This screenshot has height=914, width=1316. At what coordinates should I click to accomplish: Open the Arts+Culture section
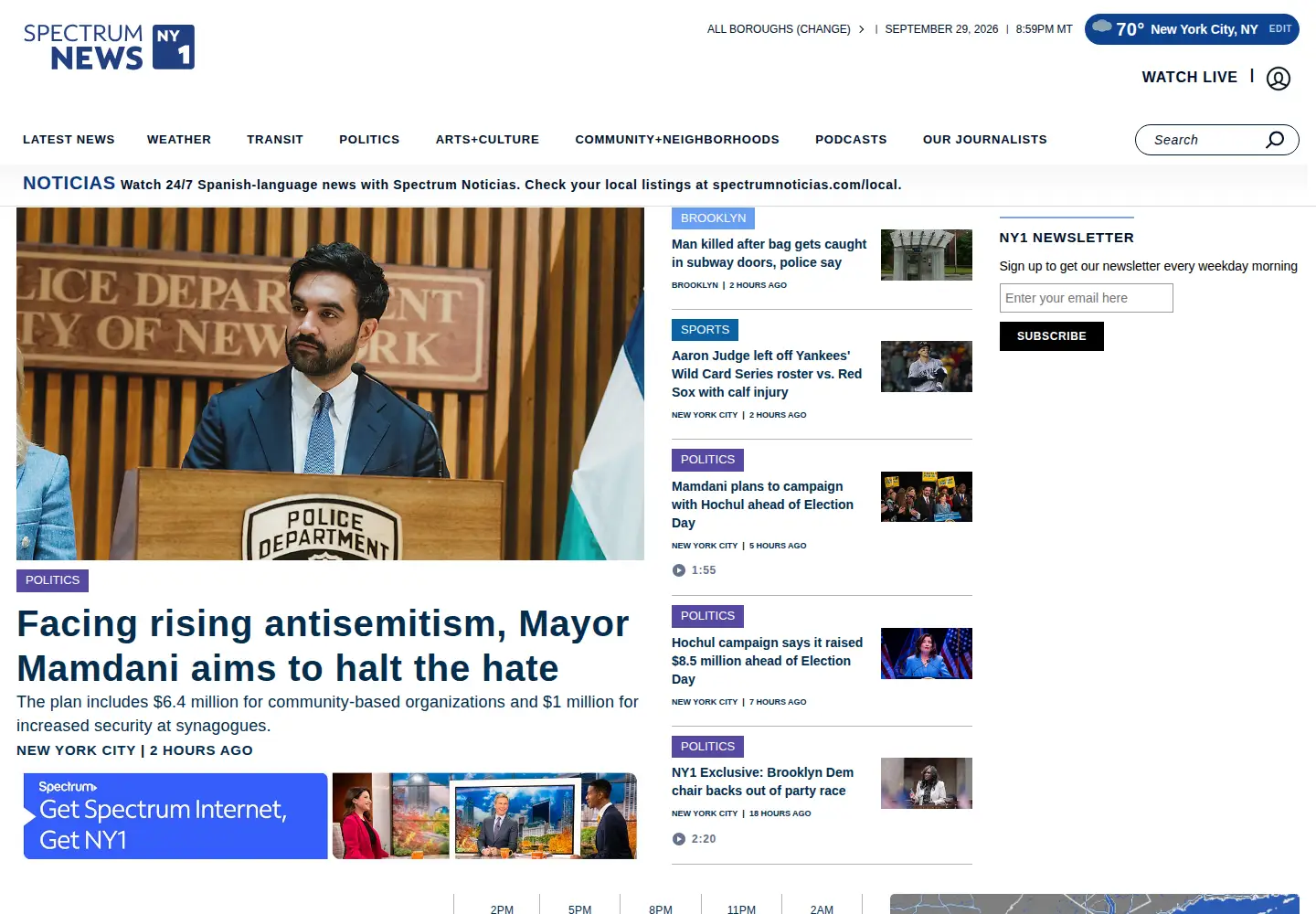tap(487, 140)
